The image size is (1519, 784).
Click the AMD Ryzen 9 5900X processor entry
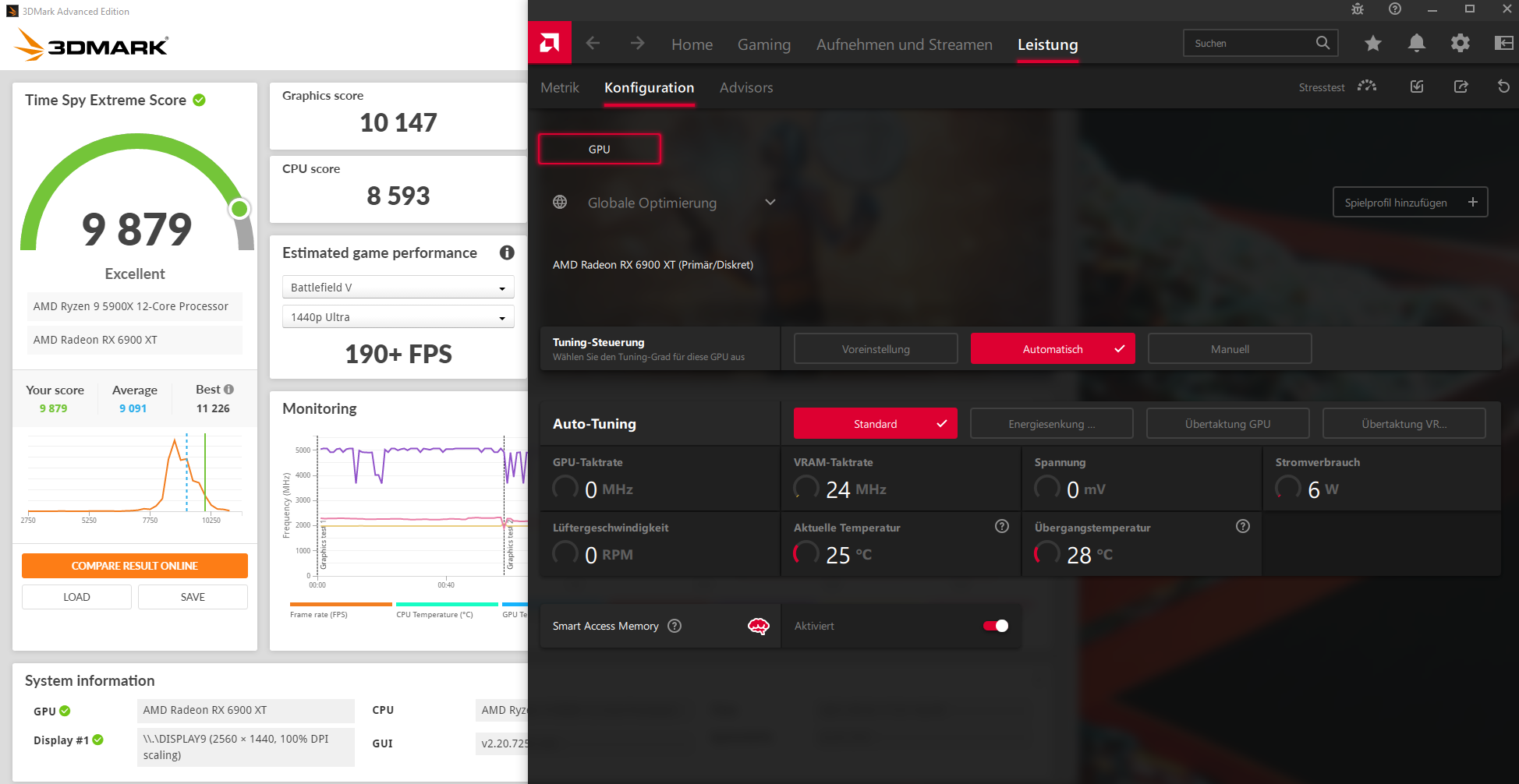135,306
